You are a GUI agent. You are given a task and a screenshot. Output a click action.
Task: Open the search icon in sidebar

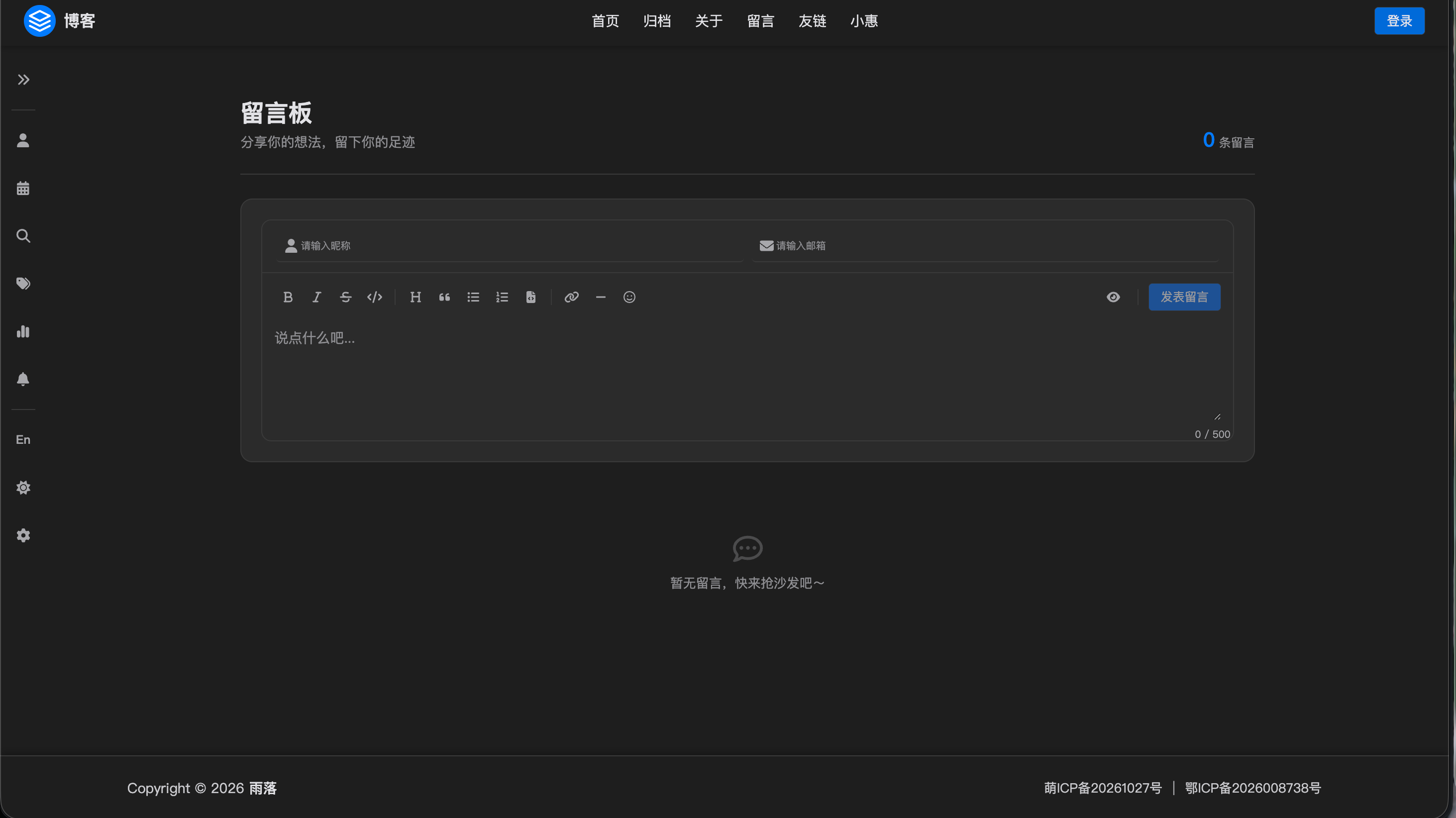(x=23, y=236)
